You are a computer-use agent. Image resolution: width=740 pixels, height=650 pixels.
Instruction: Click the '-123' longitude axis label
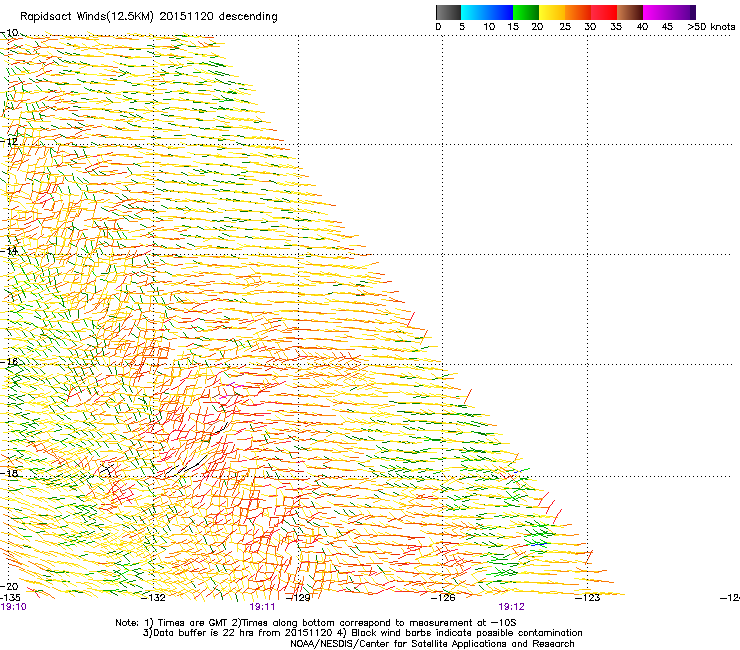(x=588, y=598)
